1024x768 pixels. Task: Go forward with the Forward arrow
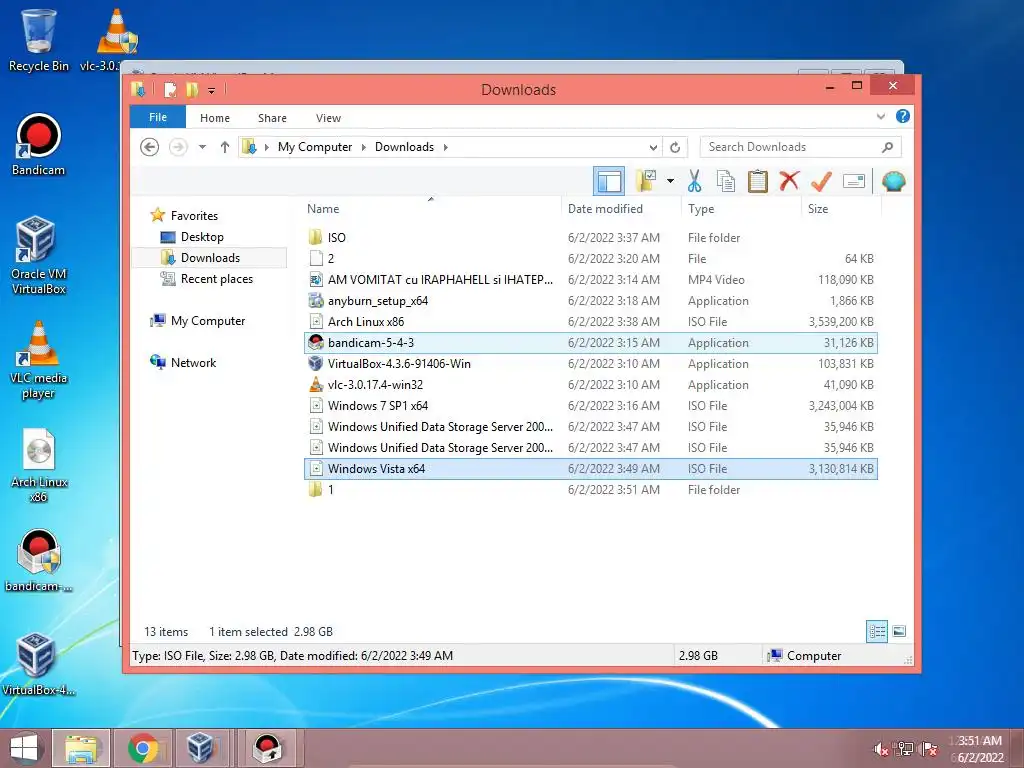click(178, 147)
